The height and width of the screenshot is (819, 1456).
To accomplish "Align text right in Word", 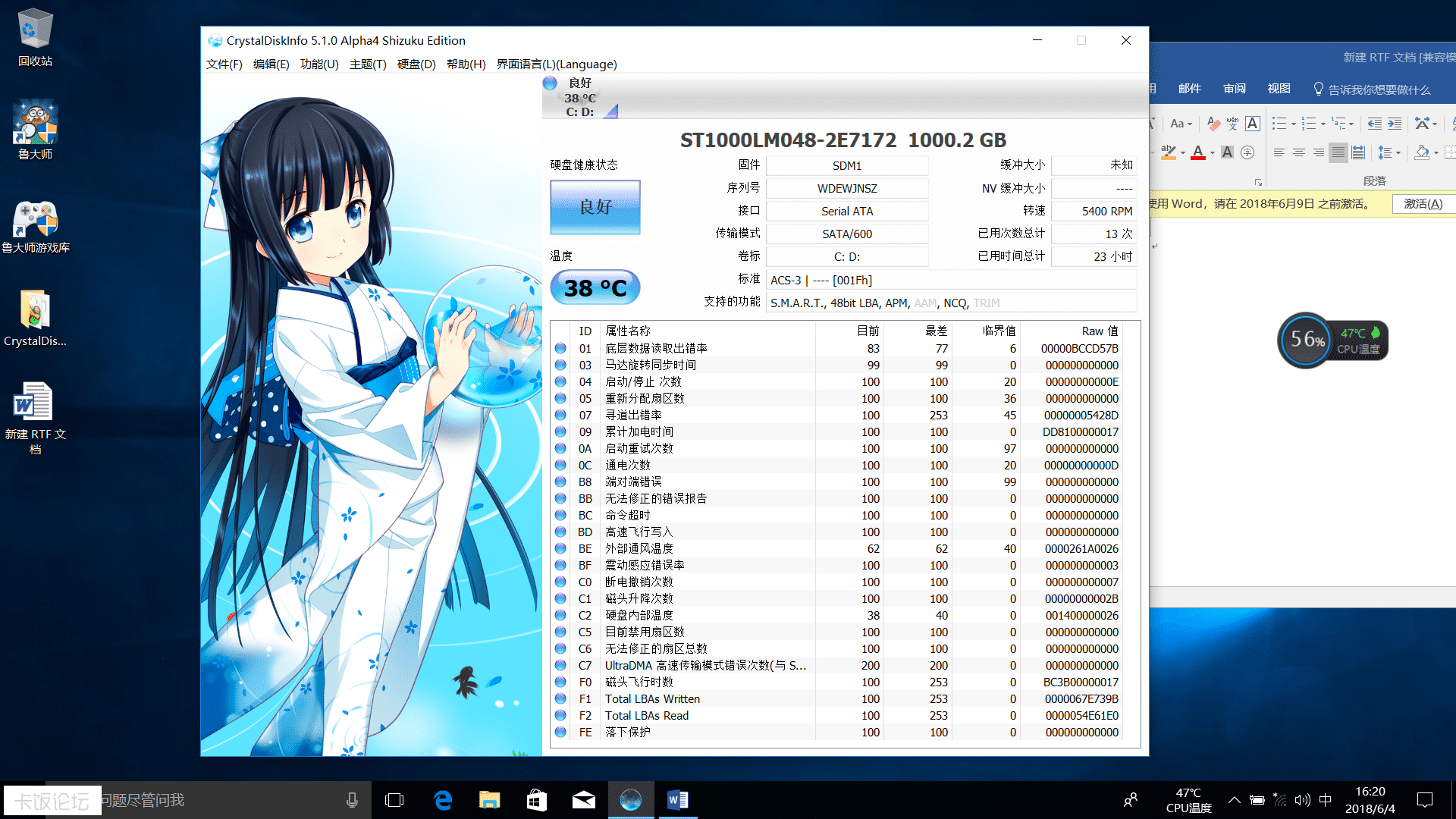I will (x=1319, y=152).
